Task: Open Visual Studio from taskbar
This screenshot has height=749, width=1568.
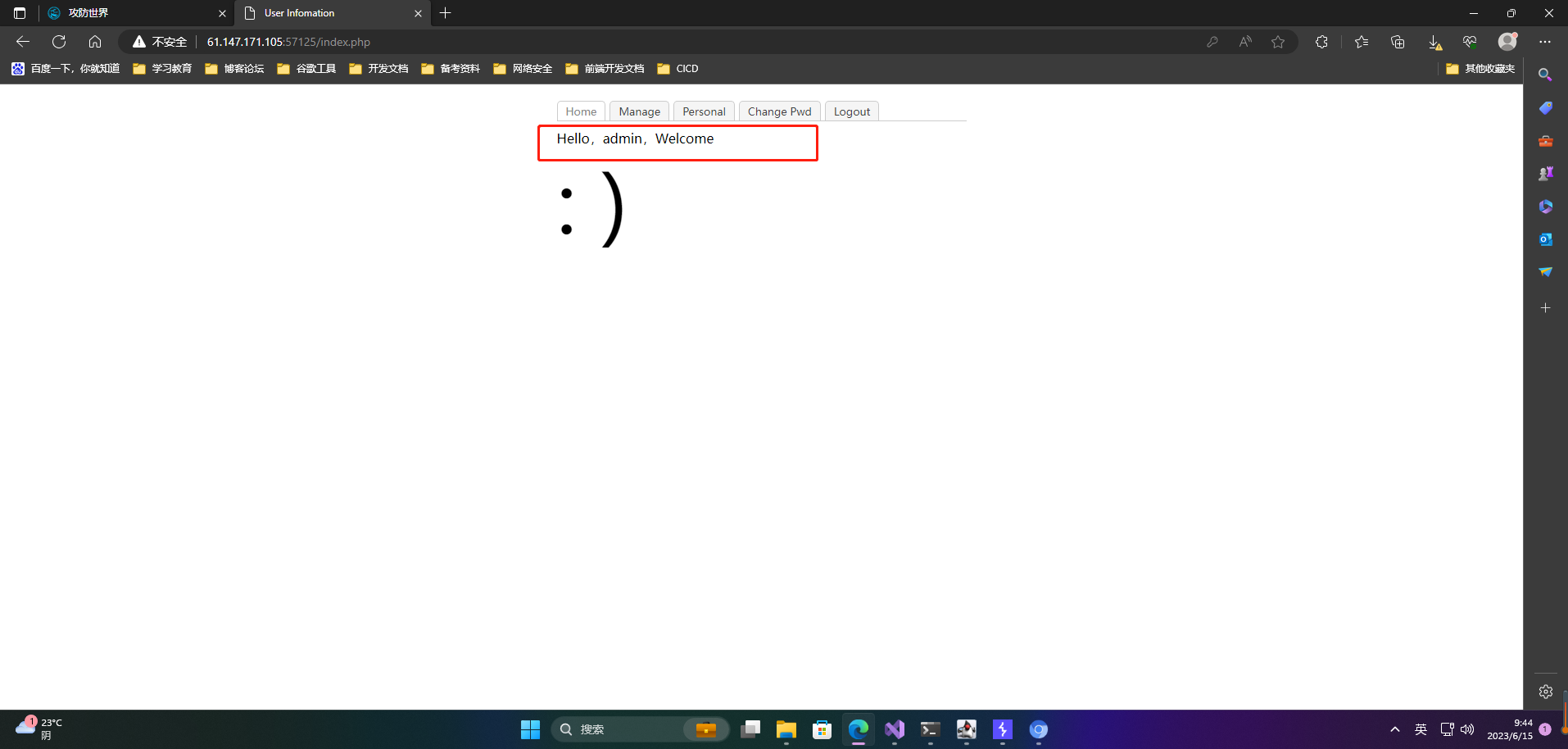Action: point(894,729)
